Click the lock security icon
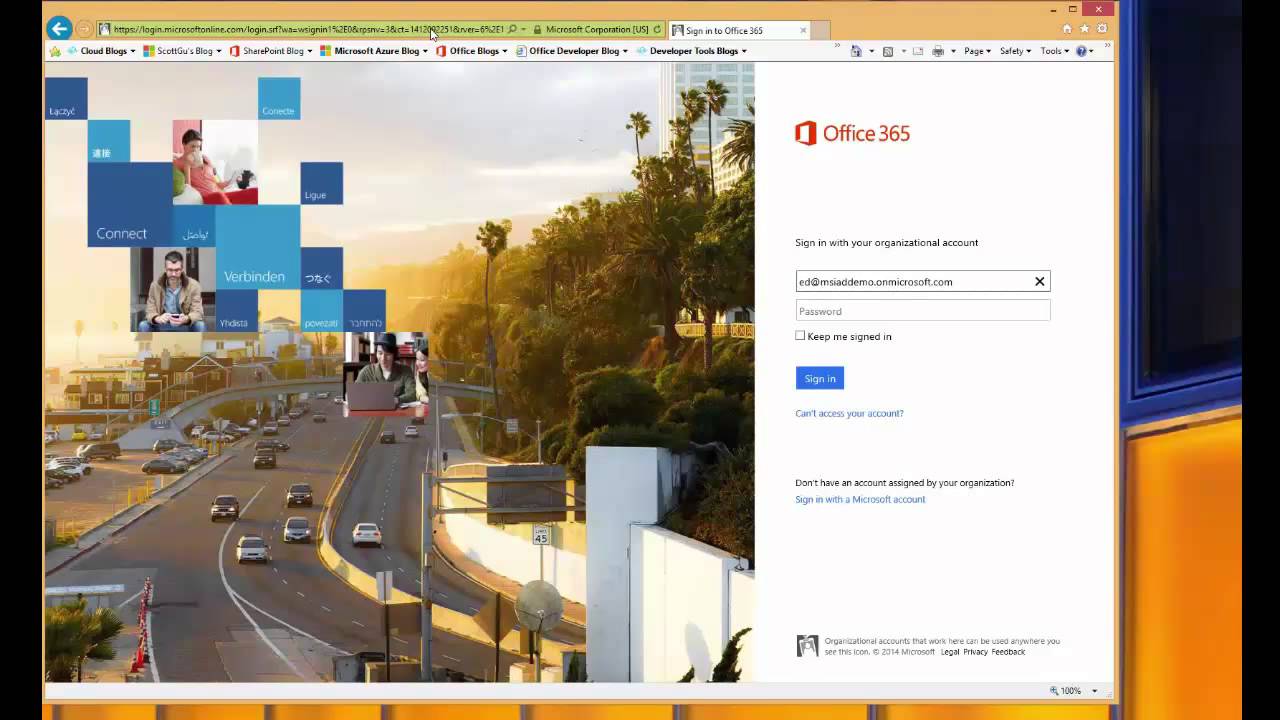The height and width of the screenshot is (720, 1280). tap(538, 30)
